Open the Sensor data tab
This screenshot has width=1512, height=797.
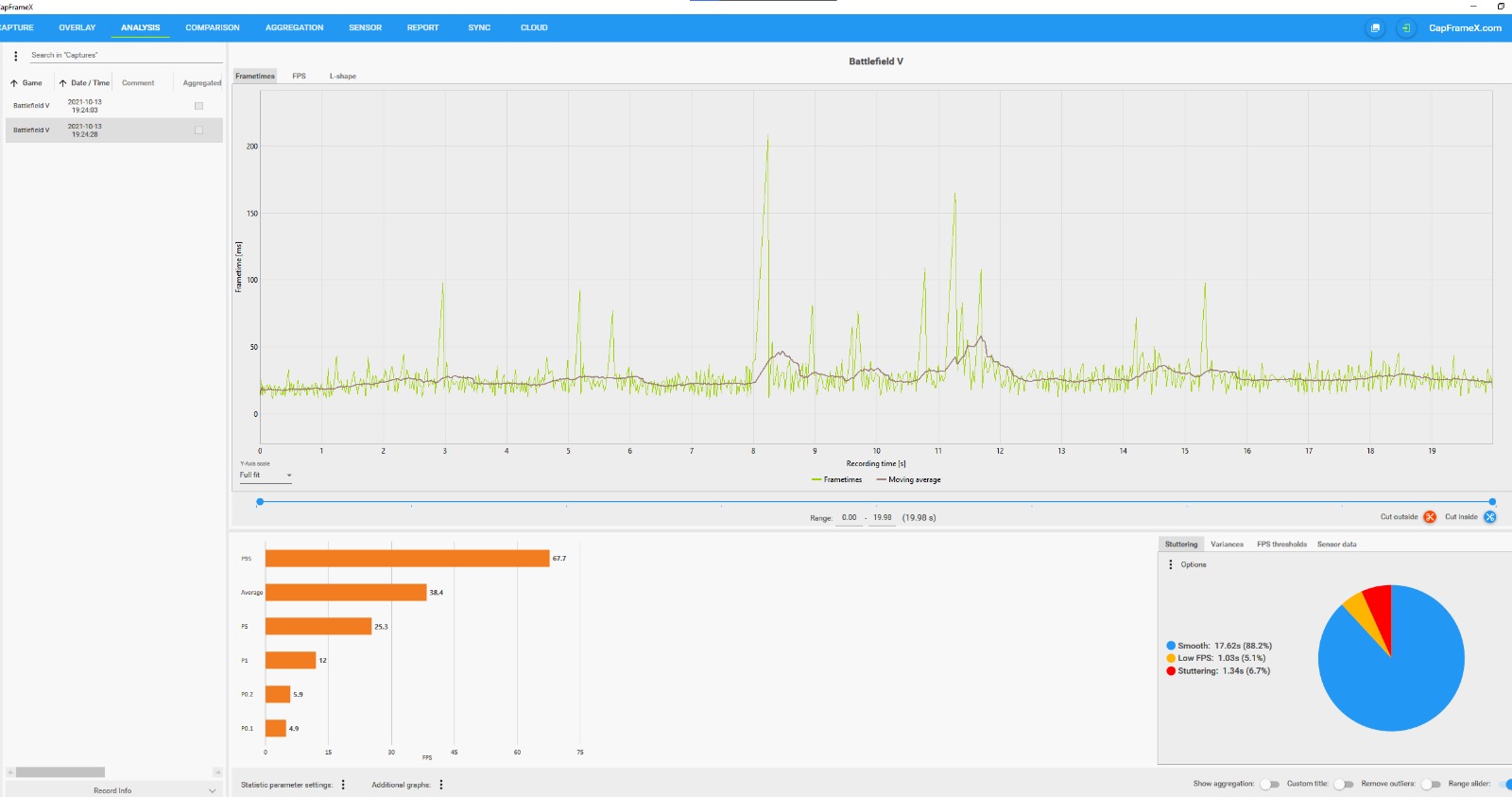[x=1337, y=545]
